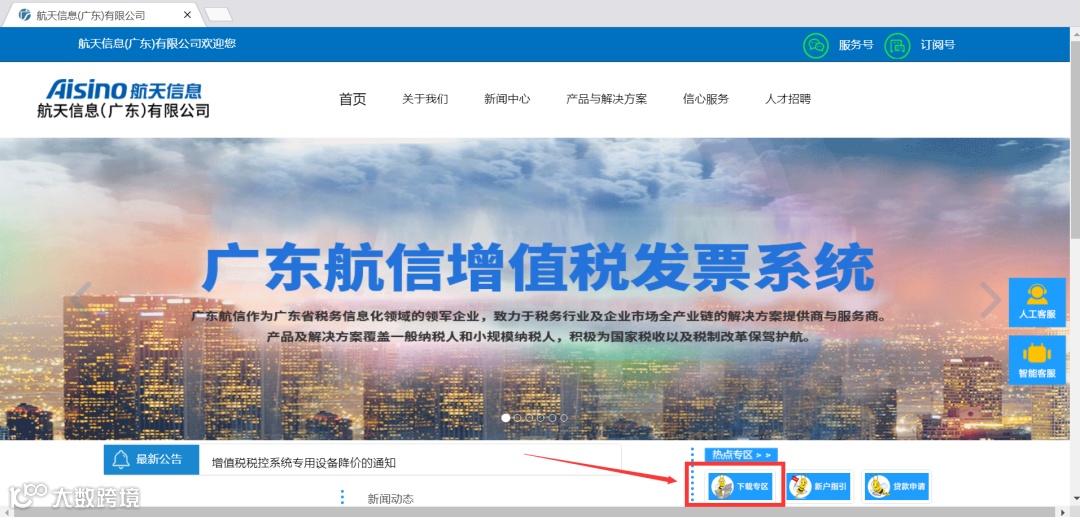This screenshot has width=1080, height=517.
Task: Click the 订阅号 subscription icon
Action: click(x=897, y=45)
